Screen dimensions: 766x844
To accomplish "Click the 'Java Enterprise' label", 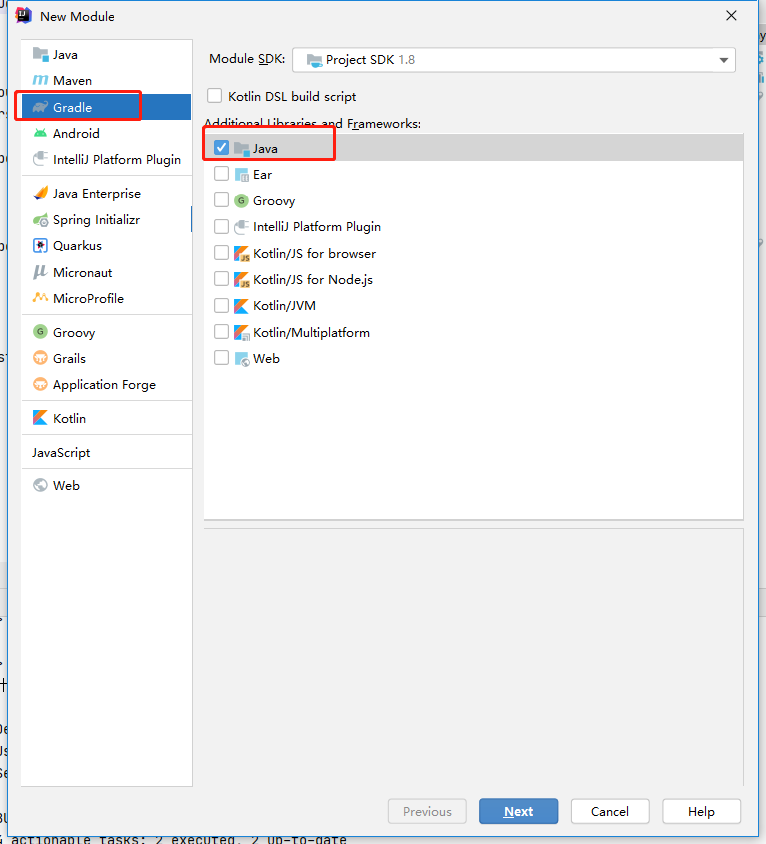I will pos(97,193).
